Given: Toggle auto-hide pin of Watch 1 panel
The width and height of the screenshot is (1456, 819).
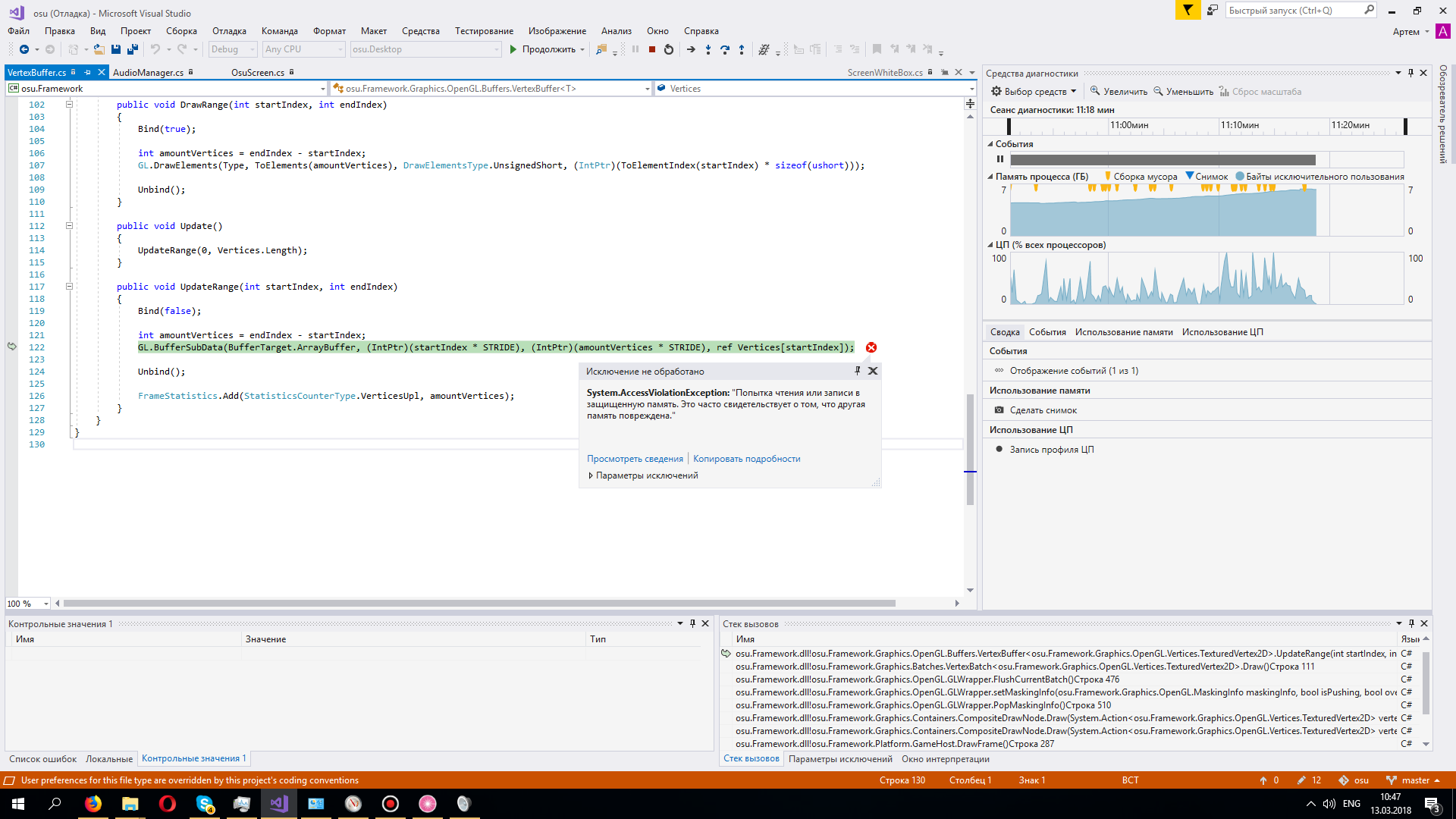Looking at the screenshot, I should click(692, 623).
